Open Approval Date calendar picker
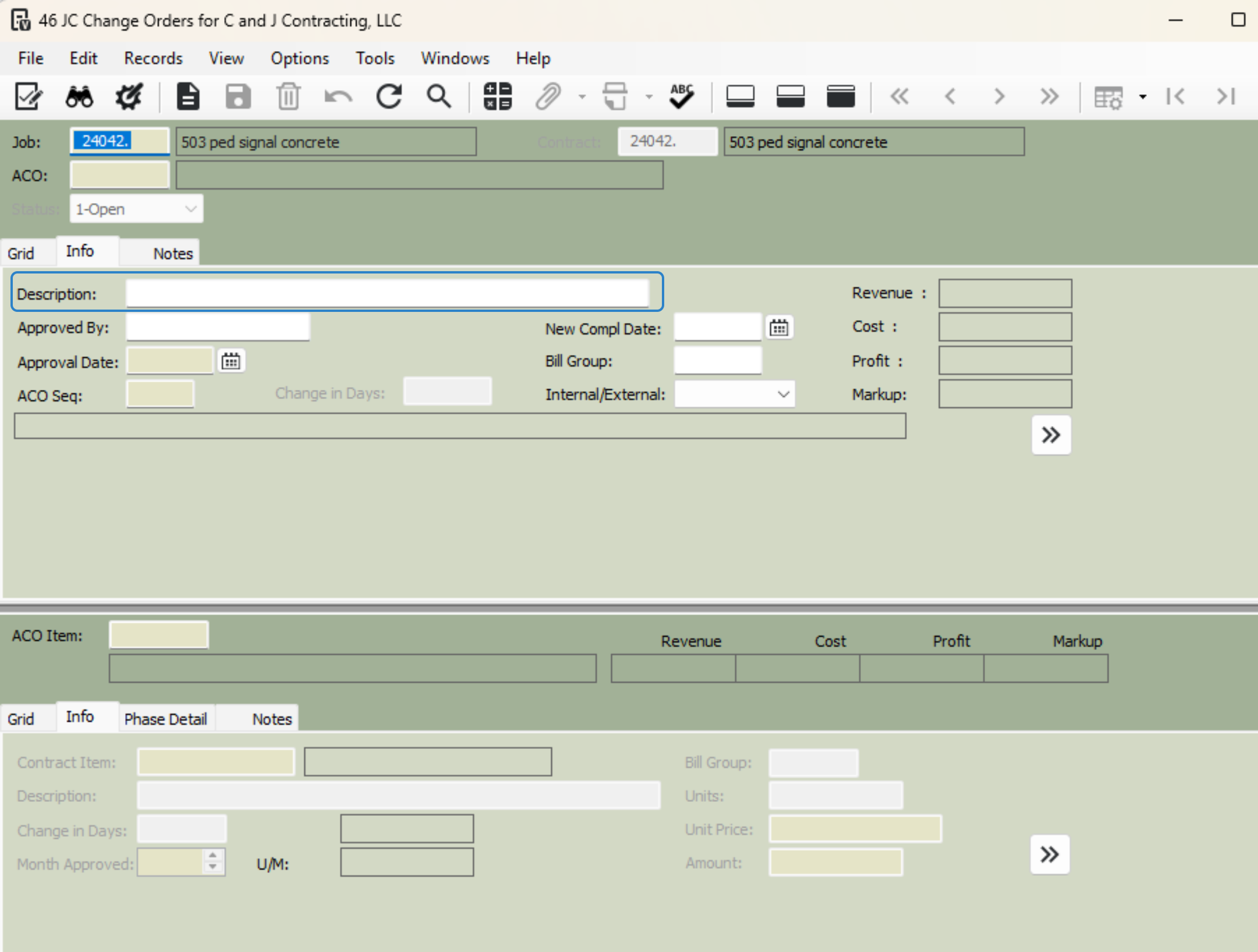 coord(231,362)
